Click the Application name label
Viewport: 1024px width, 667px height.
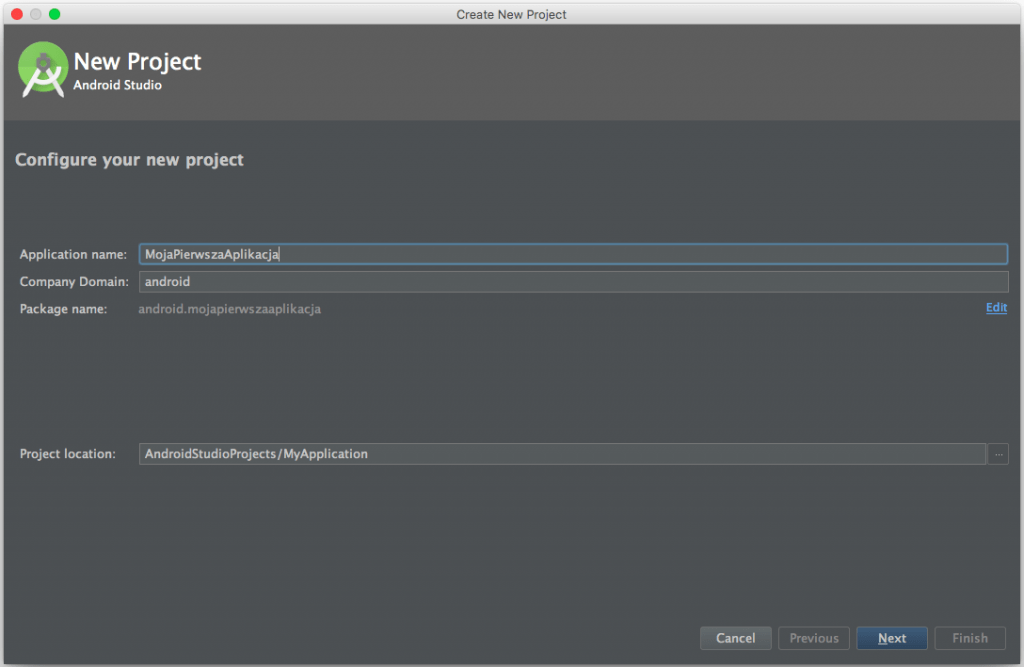tap(72, 254)
